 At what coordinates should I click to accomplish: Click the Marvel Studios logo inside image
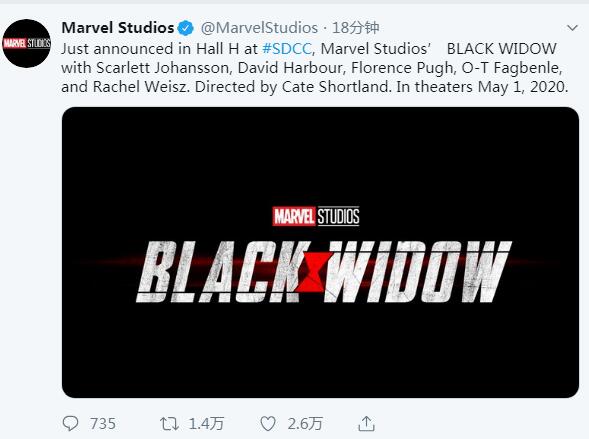(316, 216)
